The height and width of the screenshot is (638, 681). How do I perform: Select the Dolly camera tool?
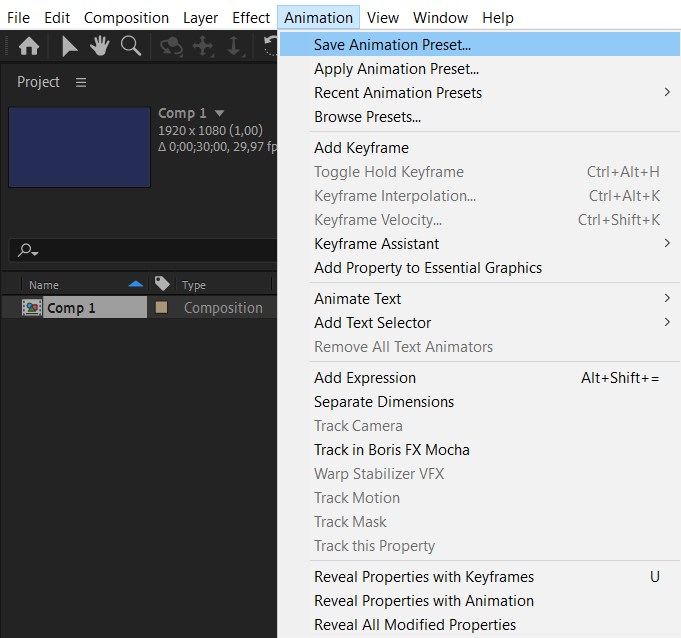point(234,46)
